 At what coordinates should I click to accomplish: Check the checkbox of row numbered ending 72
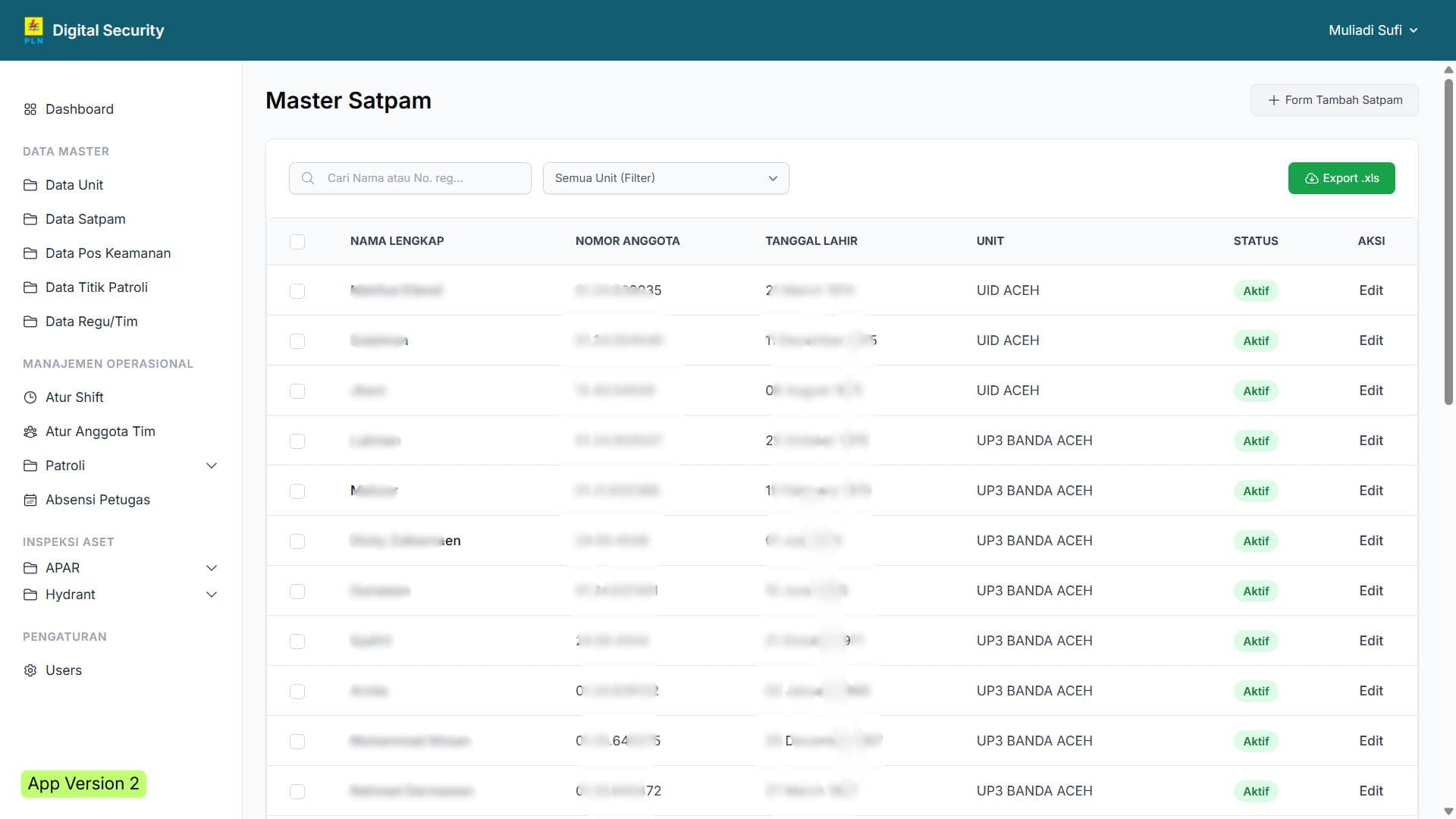pos(297,792)
